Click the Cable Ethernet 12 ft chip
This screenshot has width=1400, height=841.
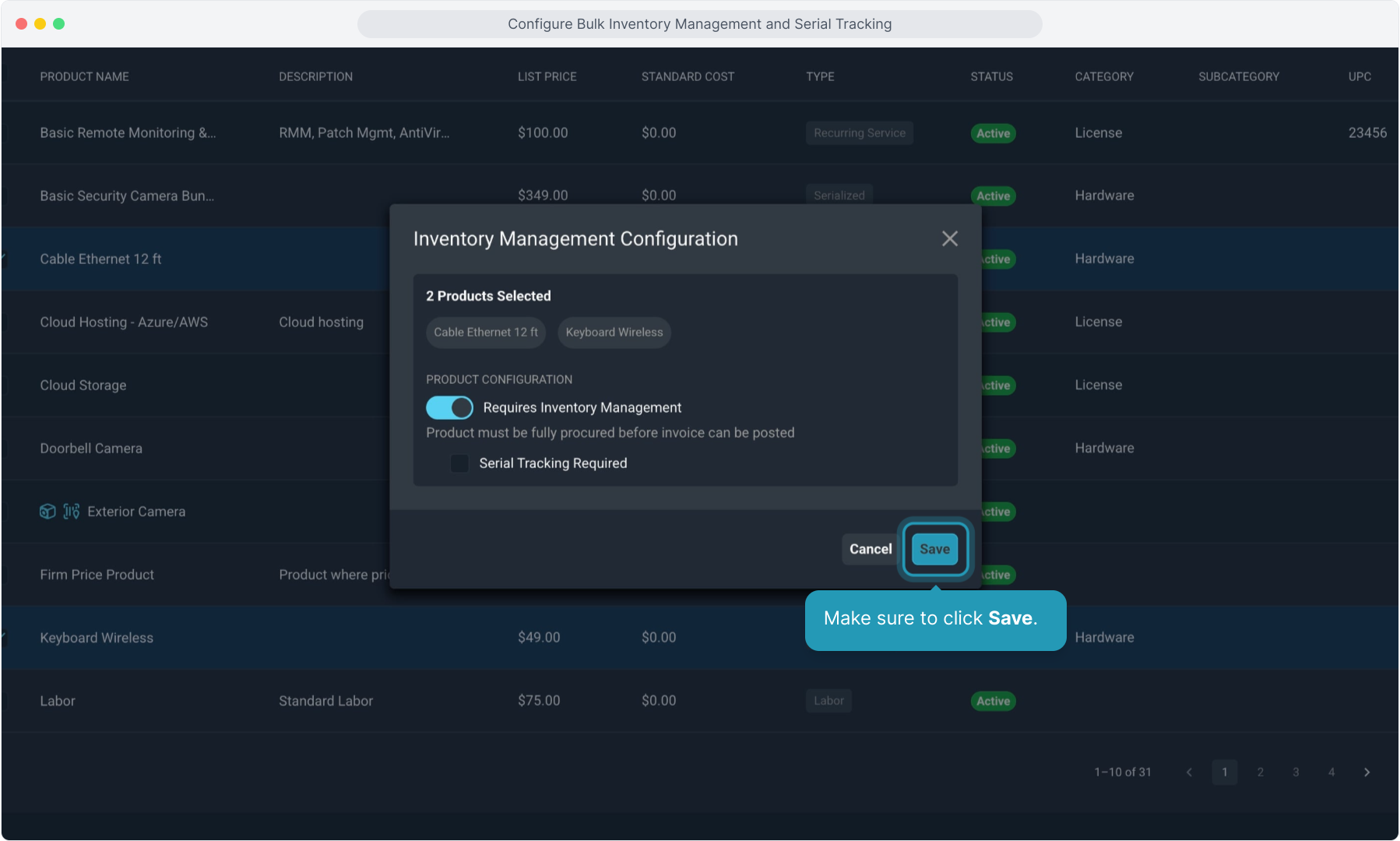click(x=486, y=333)
